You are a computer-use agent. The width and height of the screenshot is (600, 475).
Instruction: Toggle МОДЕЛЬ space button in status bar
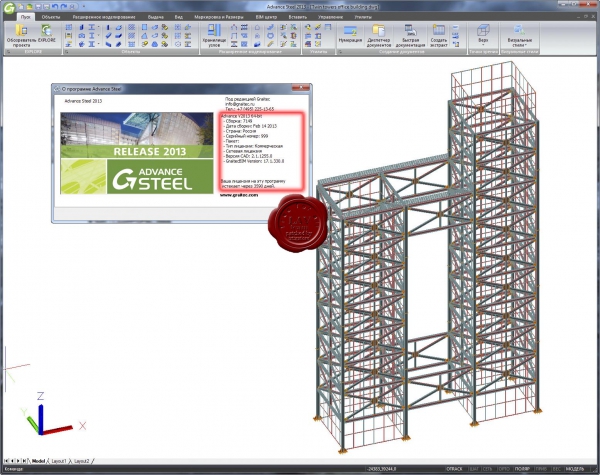coord(575,469)
